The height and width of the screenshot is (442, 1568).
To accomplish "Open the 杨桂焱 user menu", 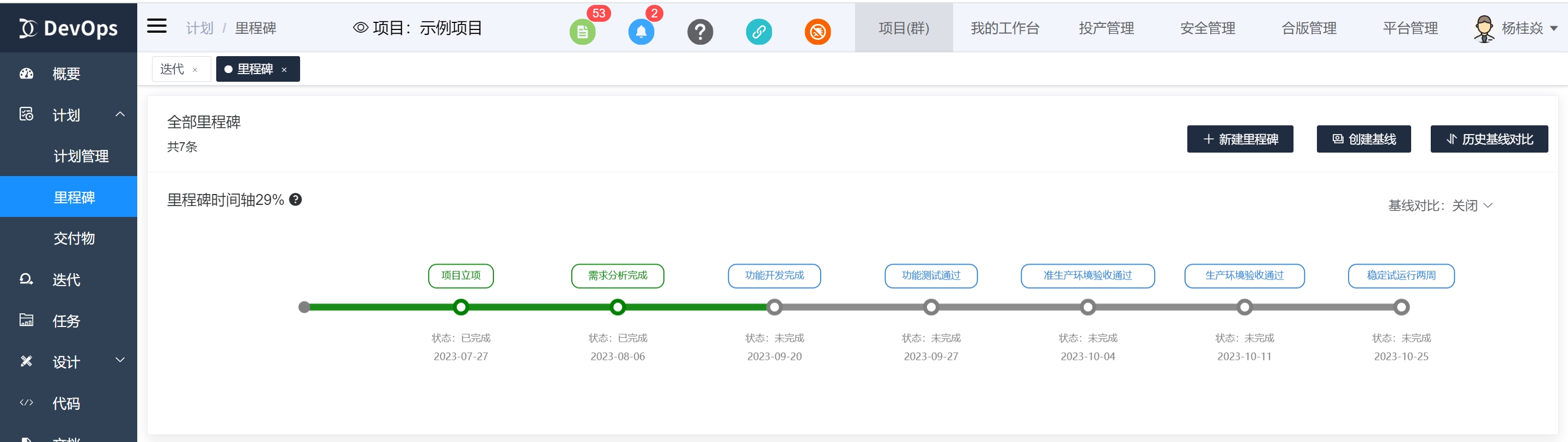I will (x=1515, y=28).
